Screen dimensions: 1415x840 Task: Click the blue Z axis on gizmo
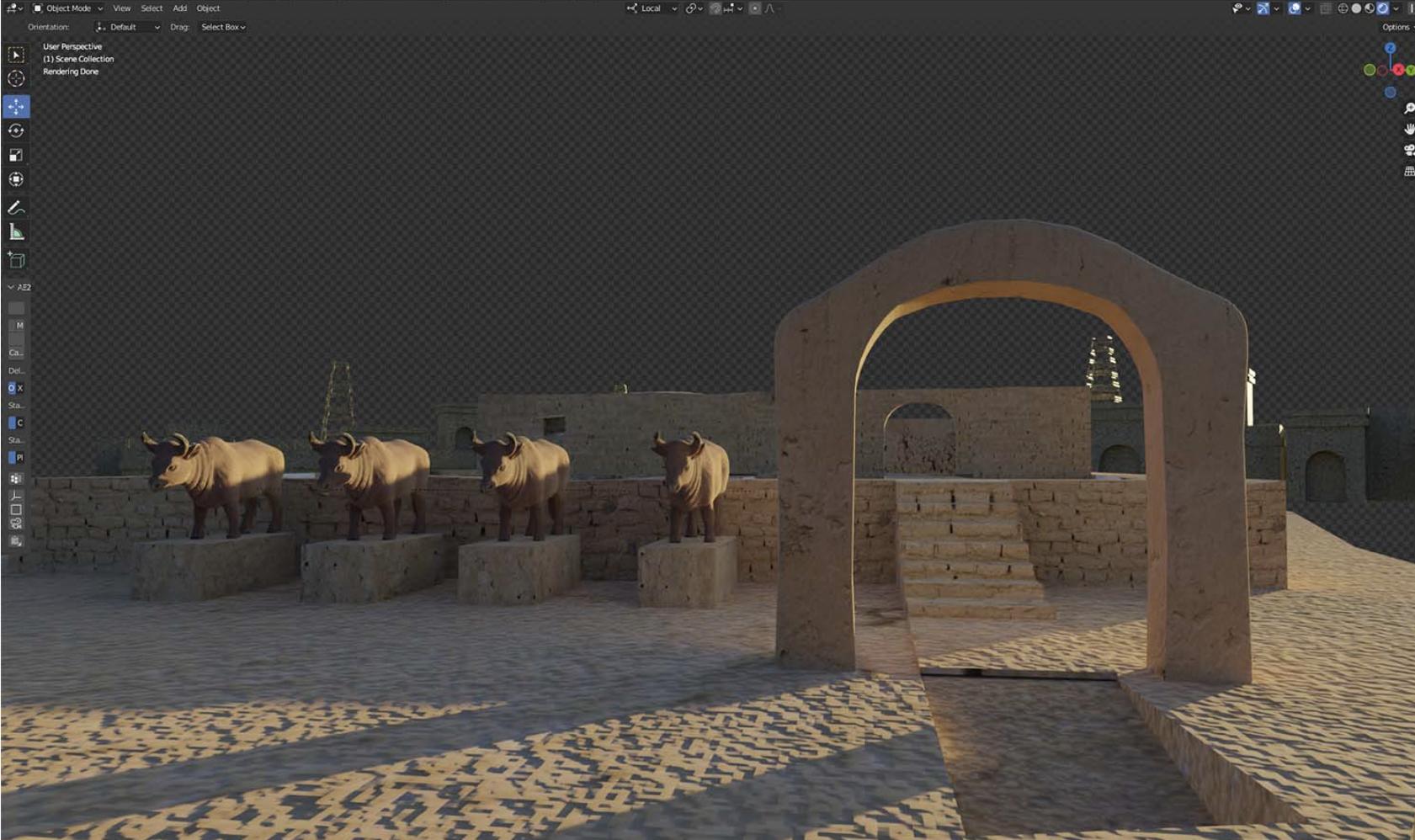click(x=1390, y=49)
